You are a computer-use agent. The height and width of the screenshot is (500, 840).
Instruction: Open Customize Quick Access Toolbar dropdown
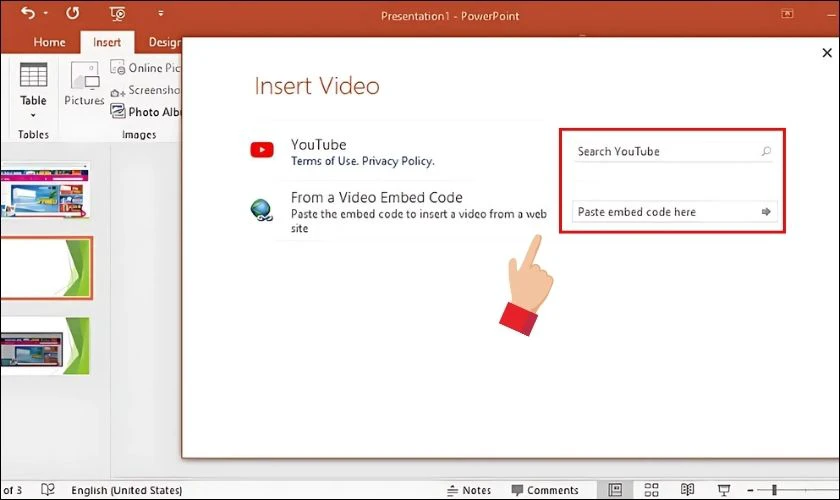[x=161, y=13]
